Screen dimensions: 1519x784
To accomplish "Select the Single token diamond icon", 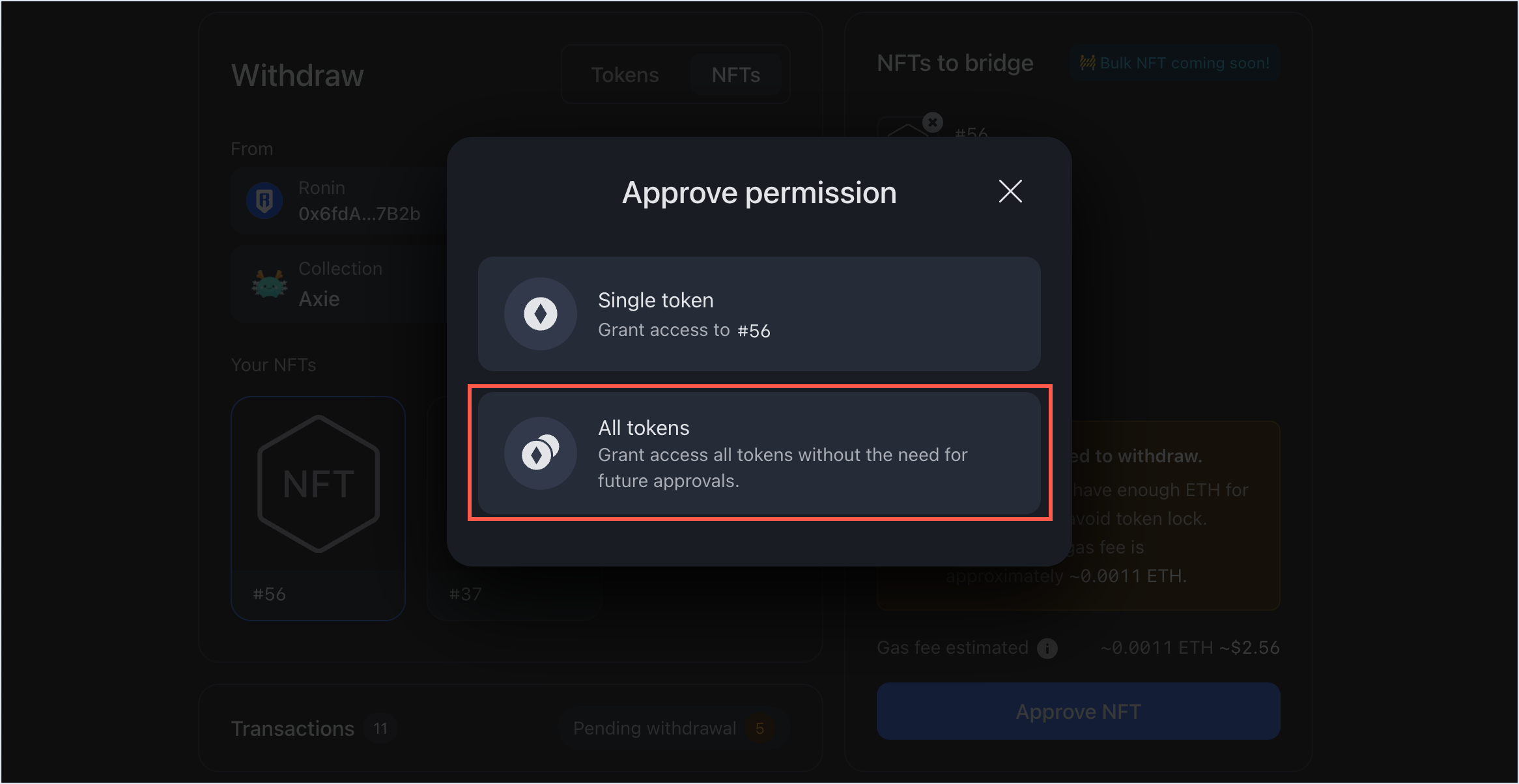I will pyautogui.click(x=539, y=314).
